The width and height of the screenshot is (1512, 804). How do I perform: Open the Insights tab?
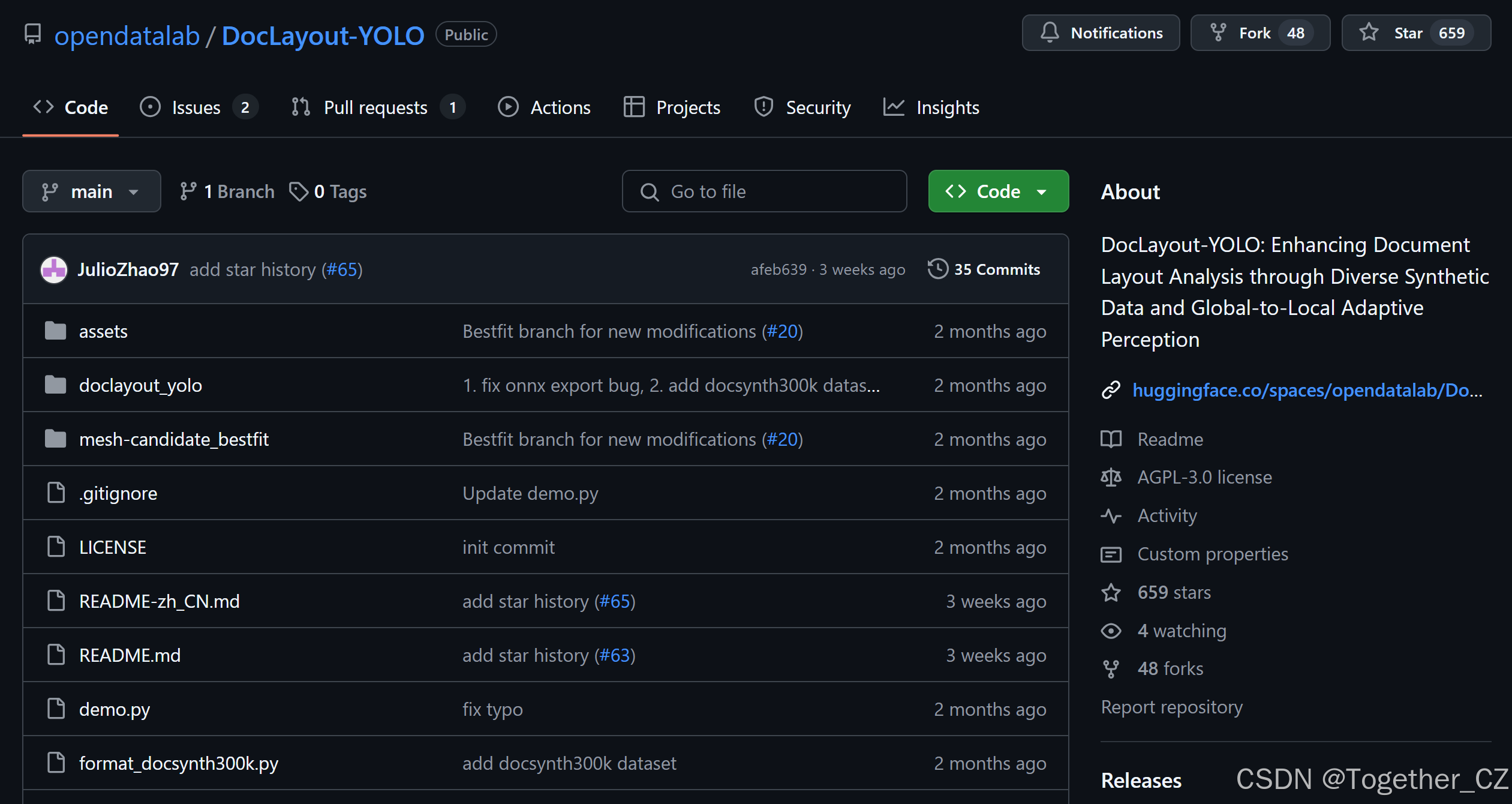[948, 107]
